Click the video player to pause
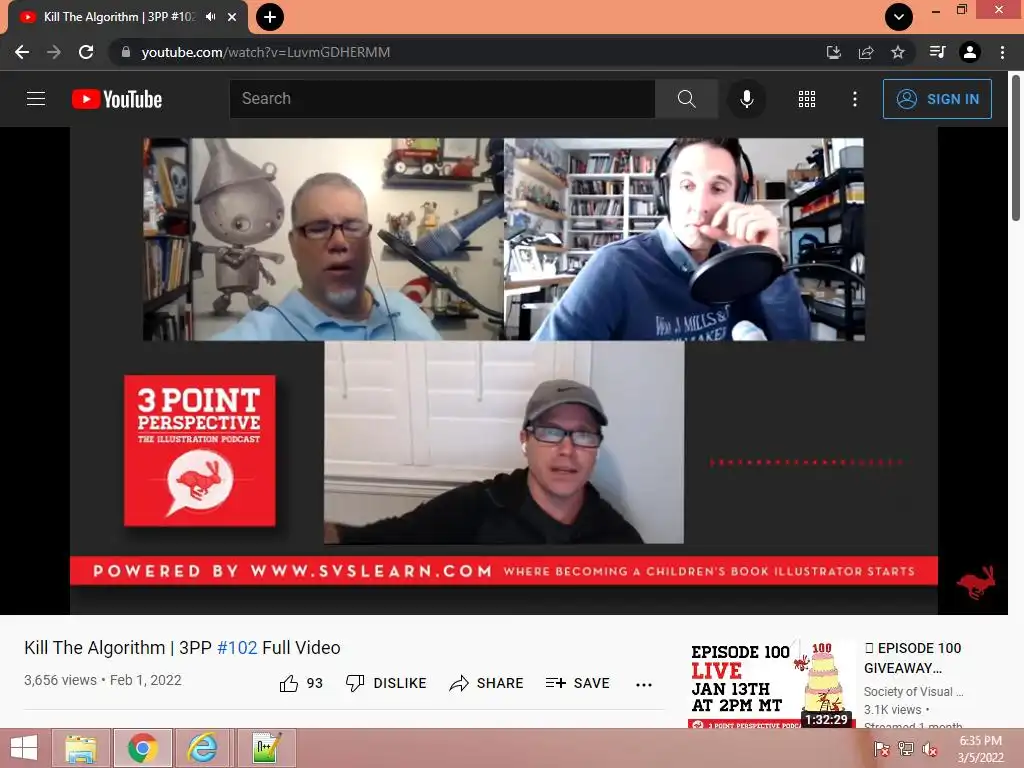Image resolution: width=1024 pixels, height=768 pixels. [x=504, y=370]
